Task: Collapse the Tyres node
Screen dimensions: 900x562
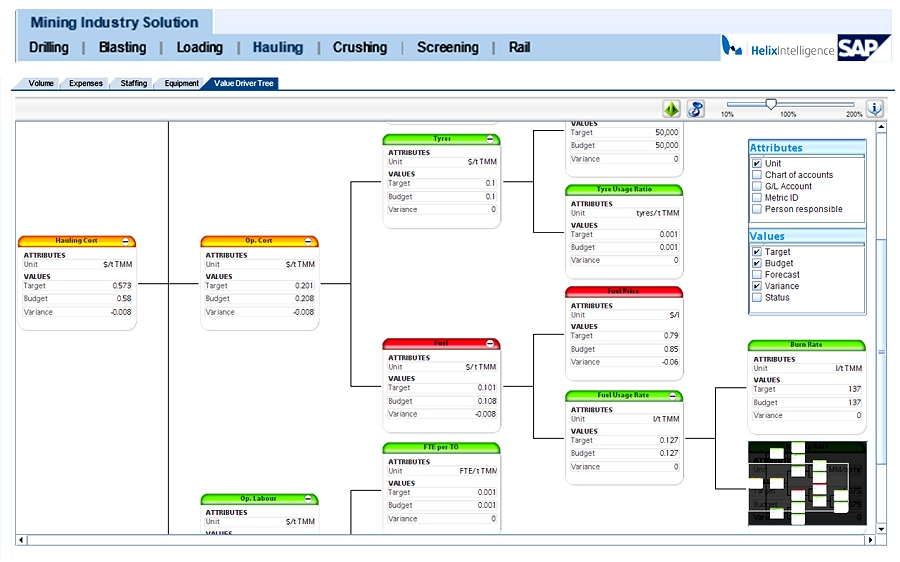Action: [490, 139]
